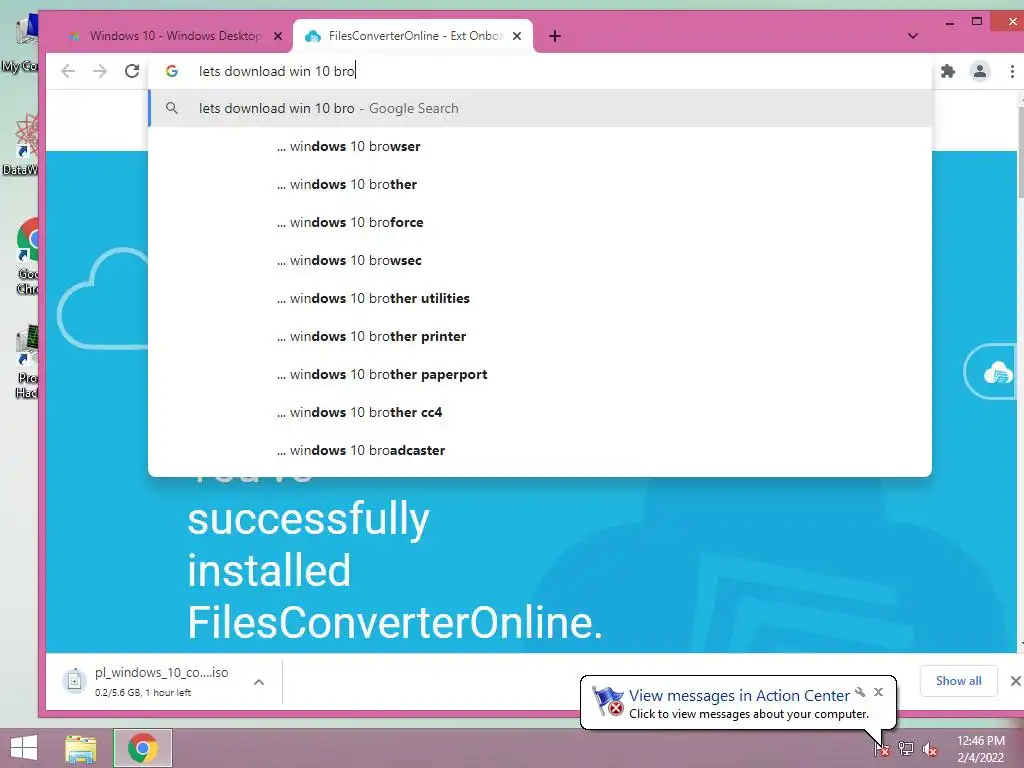Close the FilesConverterOnline tab
This screenshot has height=768, width=1024.
click(517, 36)
